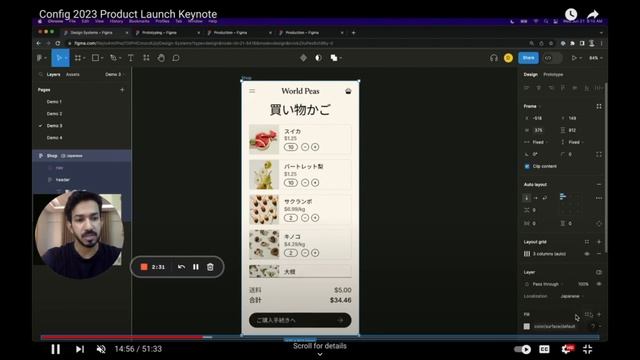Decrease スイカ quantity with minus
The width and height of the screenshot is (640, 360).
[305, 147]
